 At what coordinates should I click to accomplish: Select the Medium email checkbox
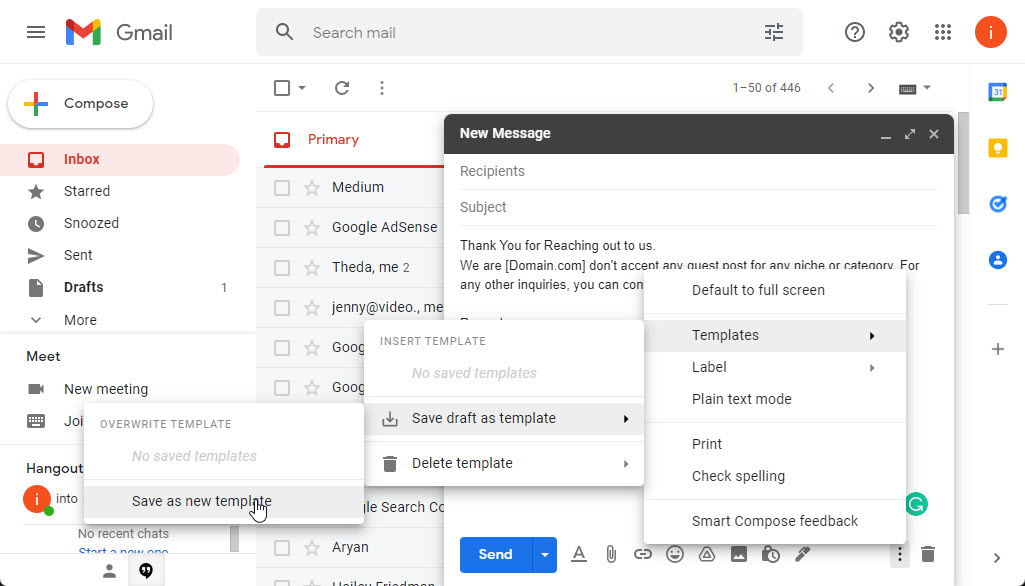click(282, 188)
